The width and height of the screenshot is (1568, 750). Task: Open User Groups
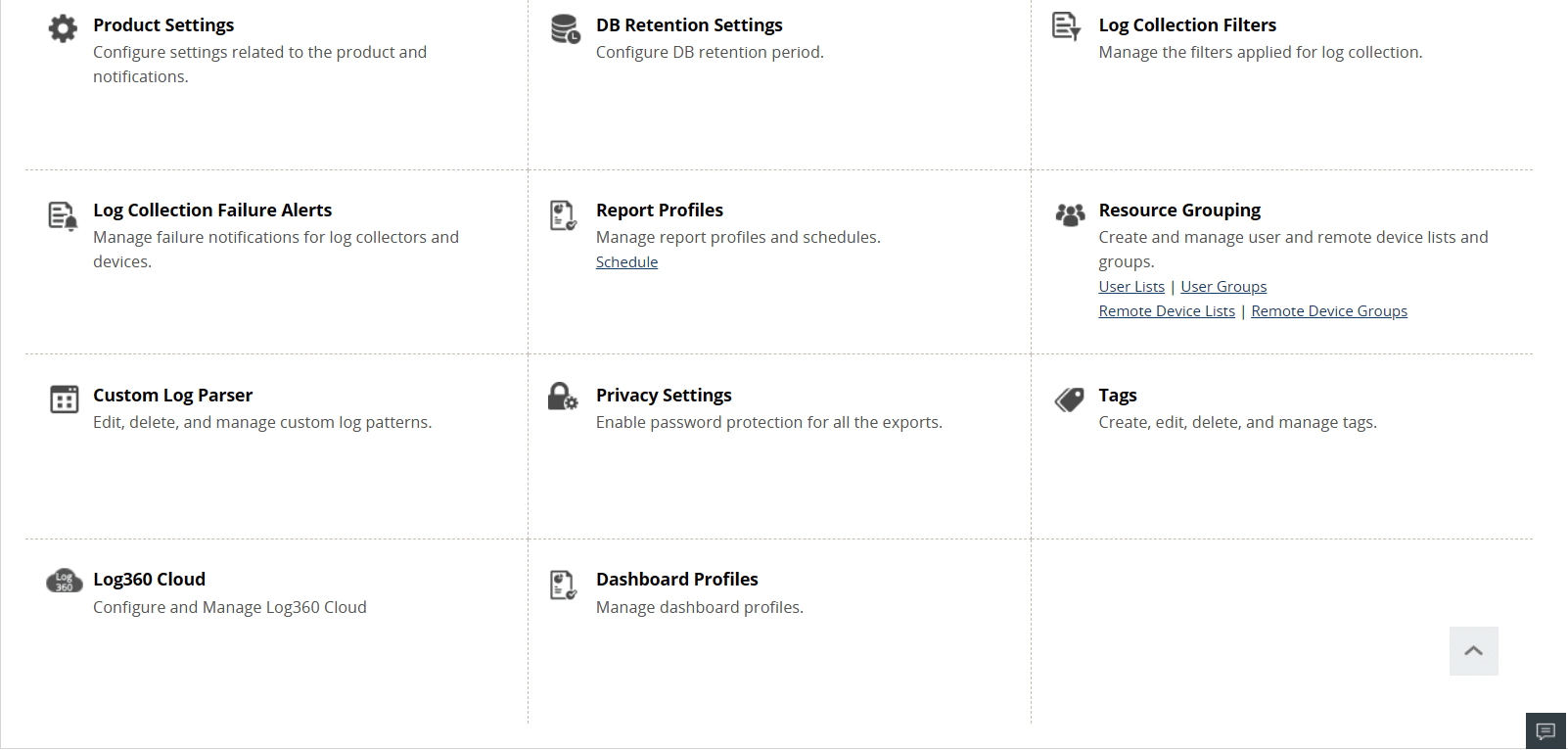tap(1223, 286)
